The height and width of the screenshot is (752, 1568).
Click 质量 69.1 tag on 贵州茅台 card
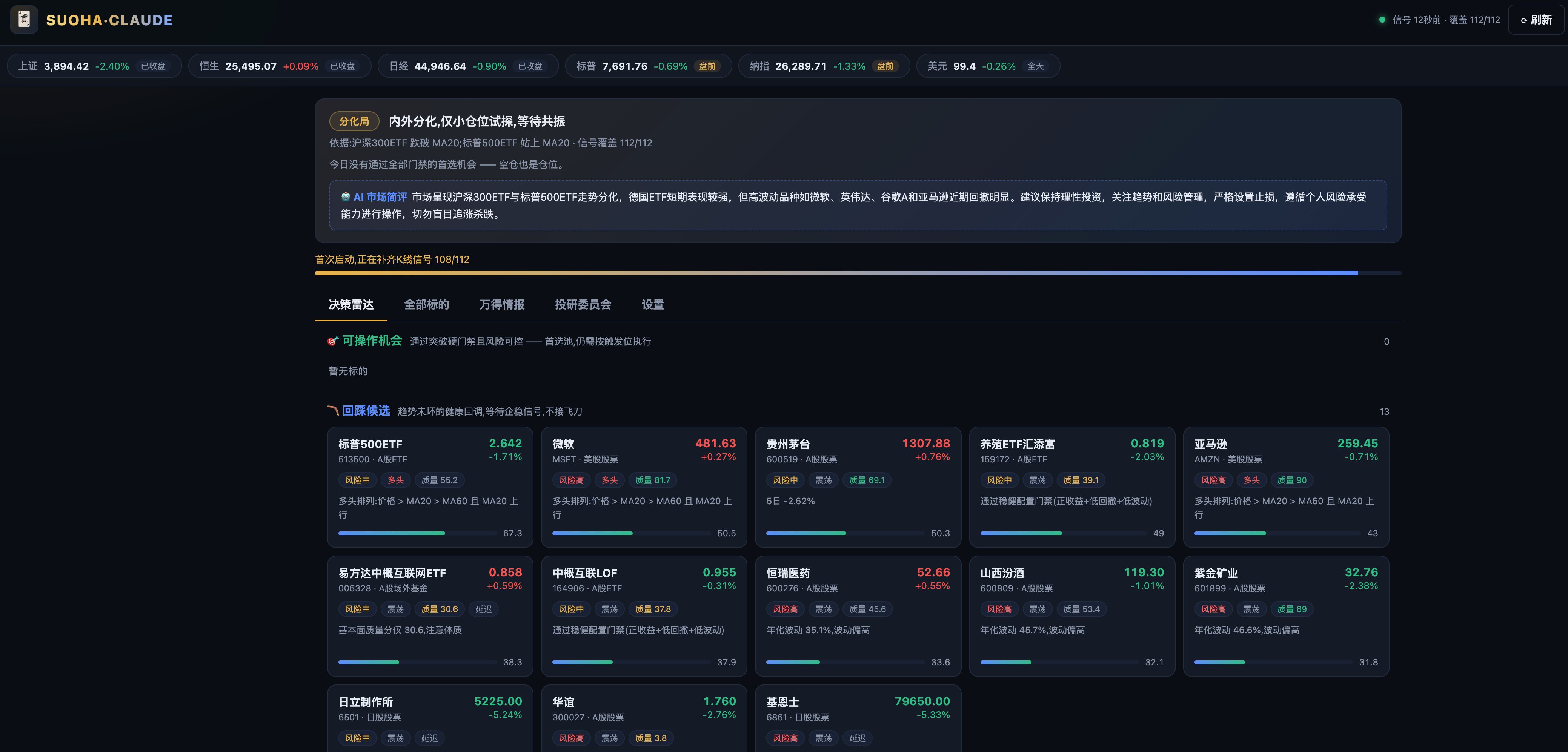click(x=867, y=480)
